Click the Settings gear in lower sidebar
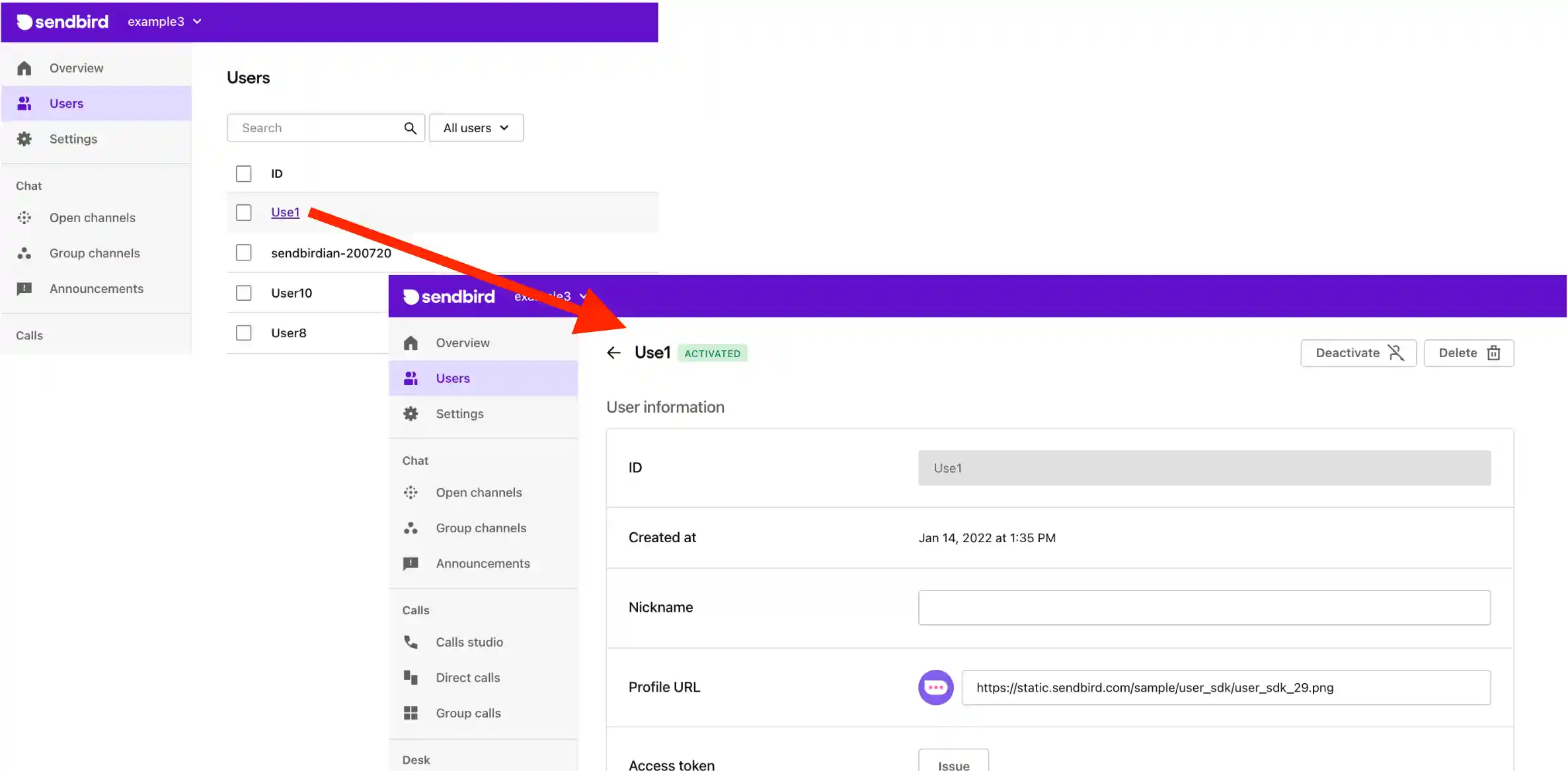This screenshot has height=771, width=1568. (x=411, y=414)
